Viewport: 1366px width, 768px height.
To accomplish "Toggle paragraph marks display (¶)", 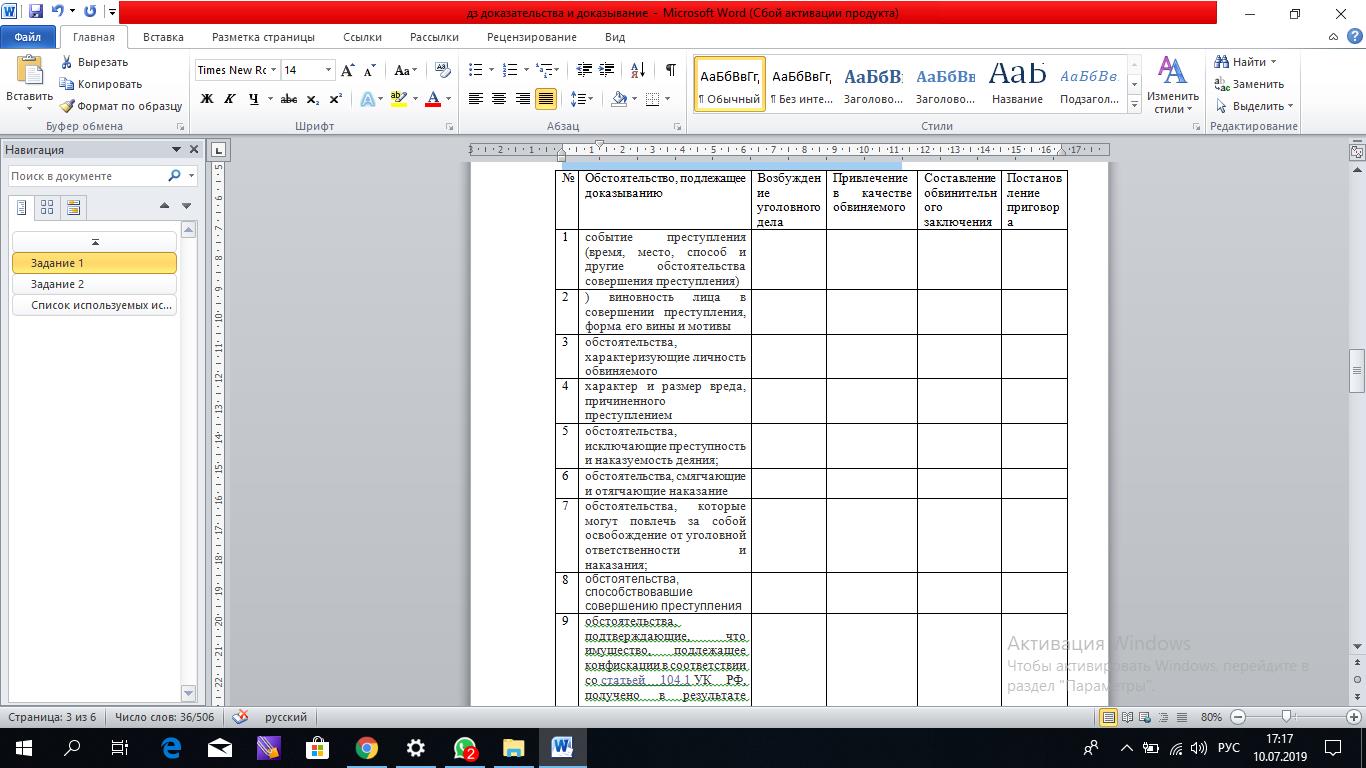I will 670,70.
